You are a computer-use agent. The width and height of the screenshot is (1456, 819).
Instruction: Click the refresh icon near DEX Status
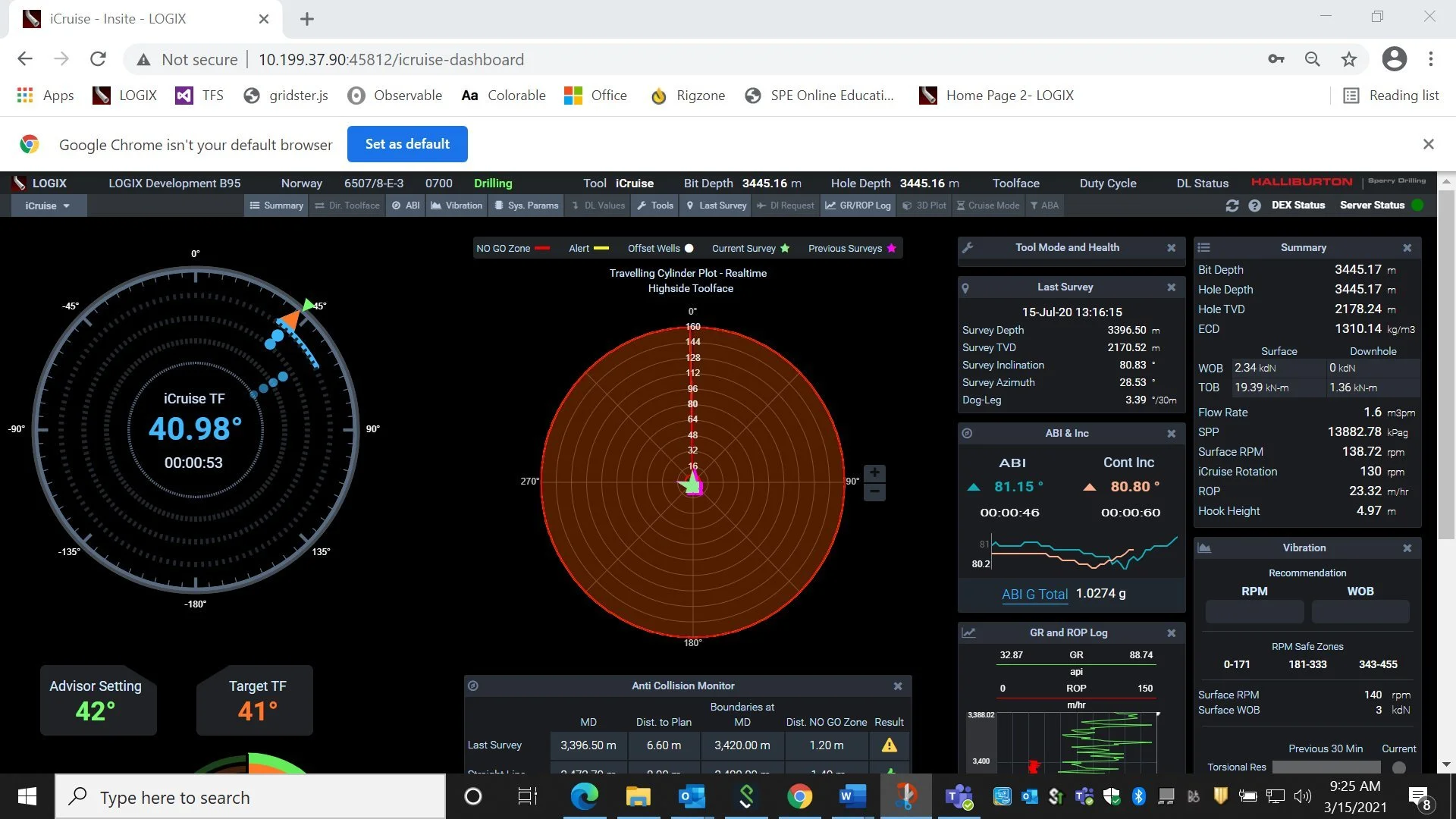click(1232, 206)
